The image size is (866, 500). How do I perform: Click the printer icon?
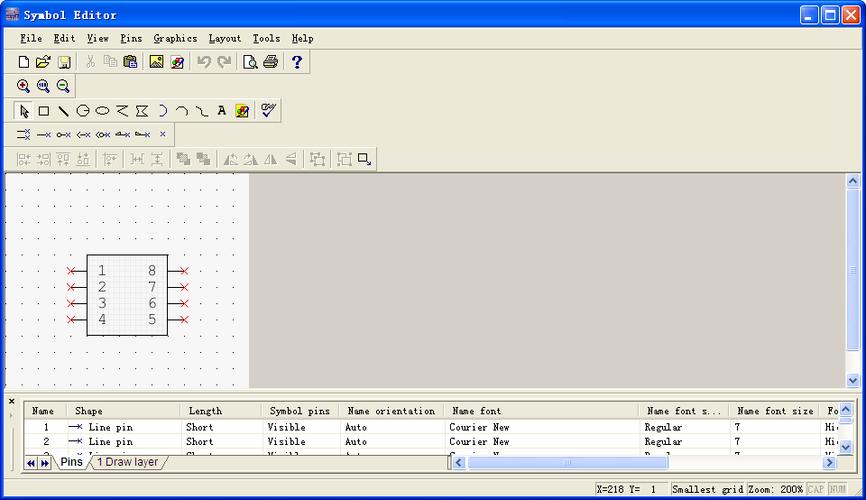click(271, 62)
